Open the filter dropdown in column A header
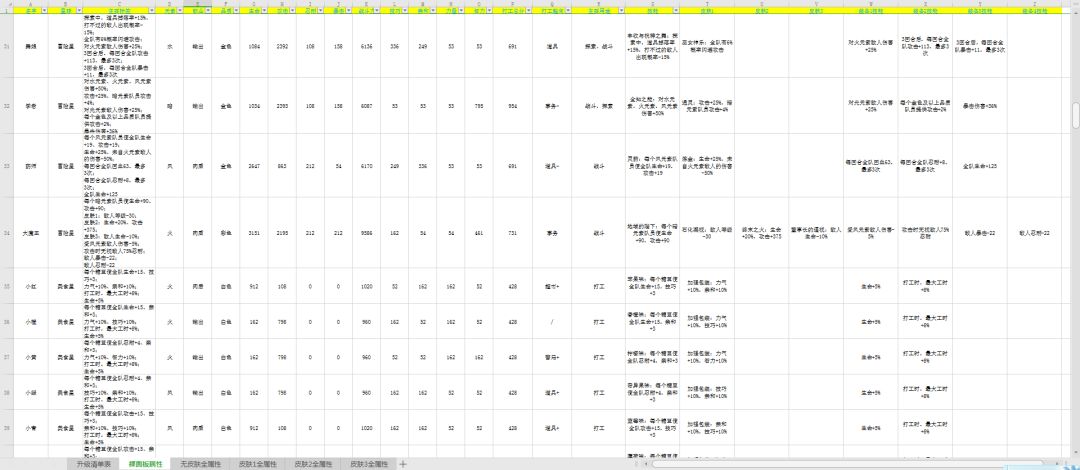 click(x=44, y=11)
